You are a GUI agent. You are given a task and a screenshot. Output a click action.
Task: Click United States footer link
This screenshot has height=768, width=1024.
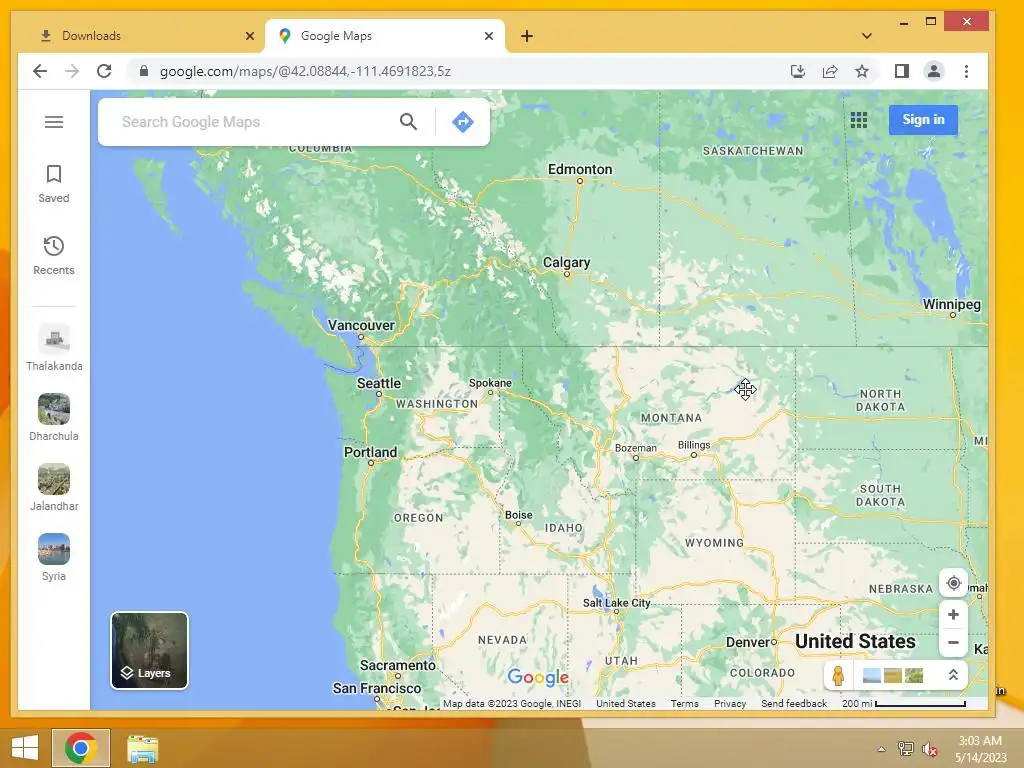tap(626, 703)
